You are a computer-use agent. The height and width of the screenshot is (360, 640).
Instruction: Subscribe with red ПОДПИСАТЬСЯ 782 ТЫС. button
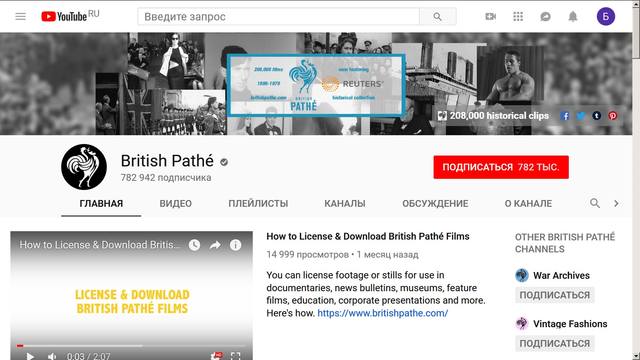501,167
